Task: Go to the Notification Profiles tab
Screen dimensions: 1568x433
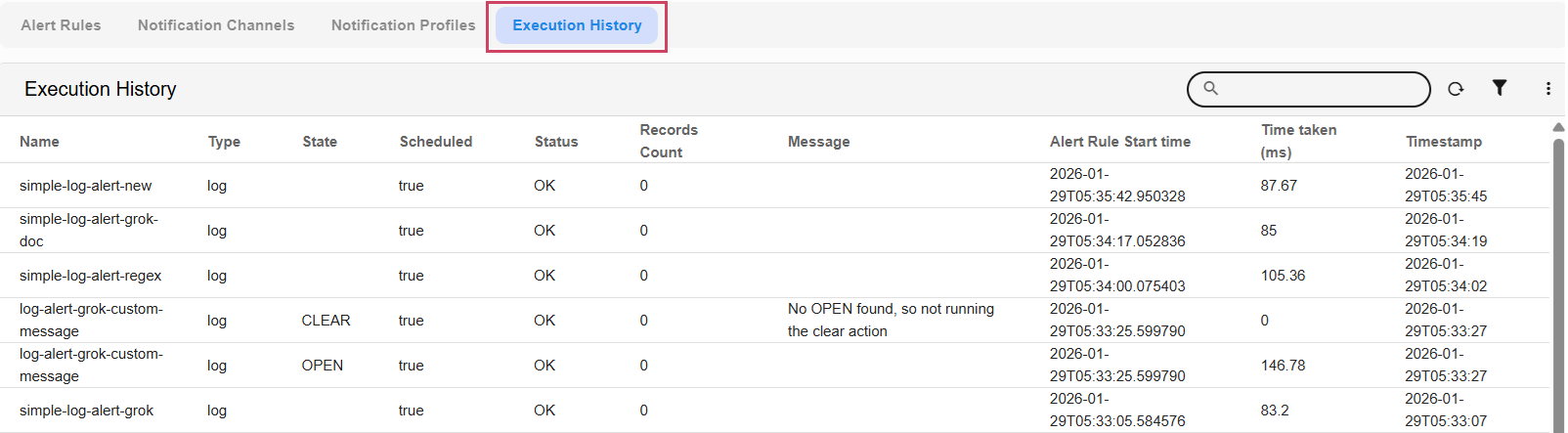Action: 403,25
